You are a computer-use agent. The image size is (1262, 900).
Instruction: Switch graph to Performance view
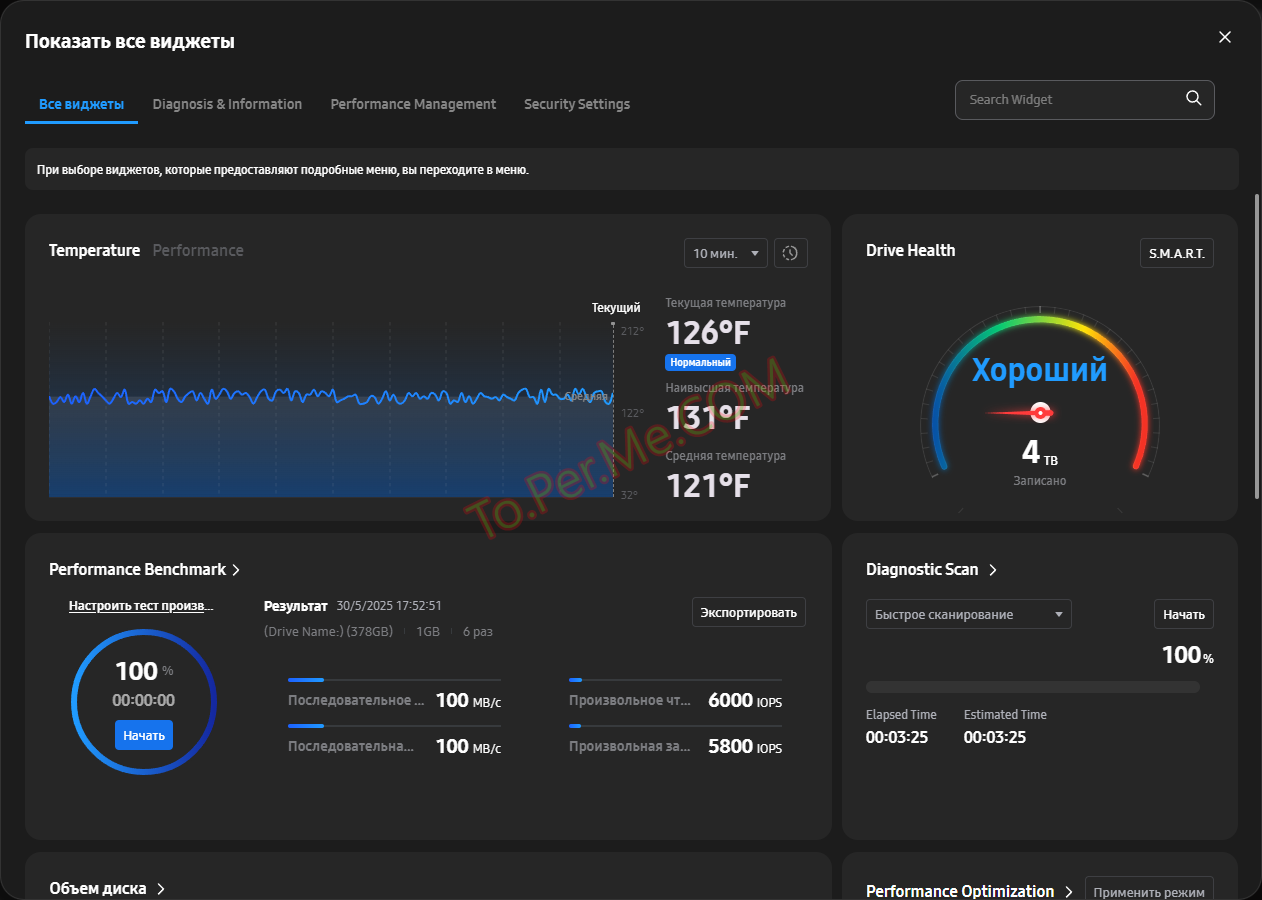click(x=198, y=250)
